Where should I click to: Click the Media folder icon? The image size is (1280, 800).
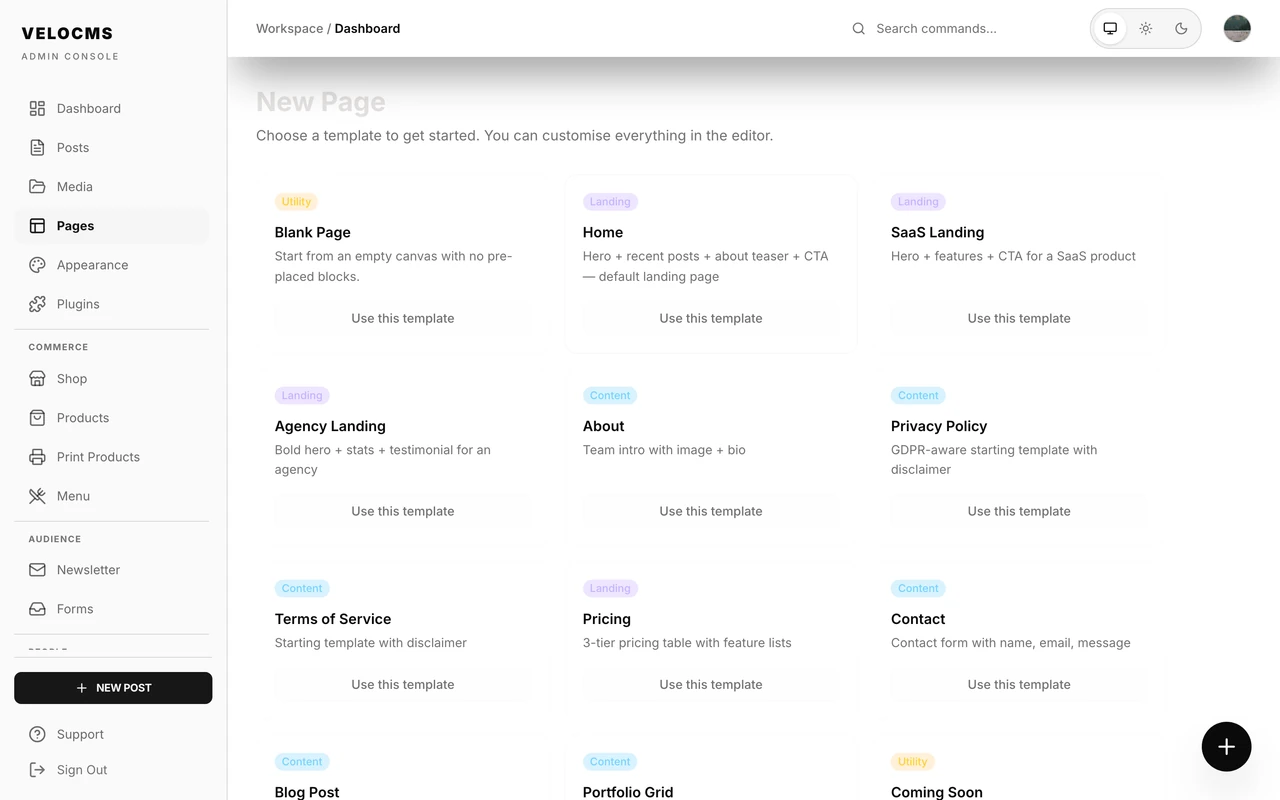pyautogui.click(x=37, y=186)
